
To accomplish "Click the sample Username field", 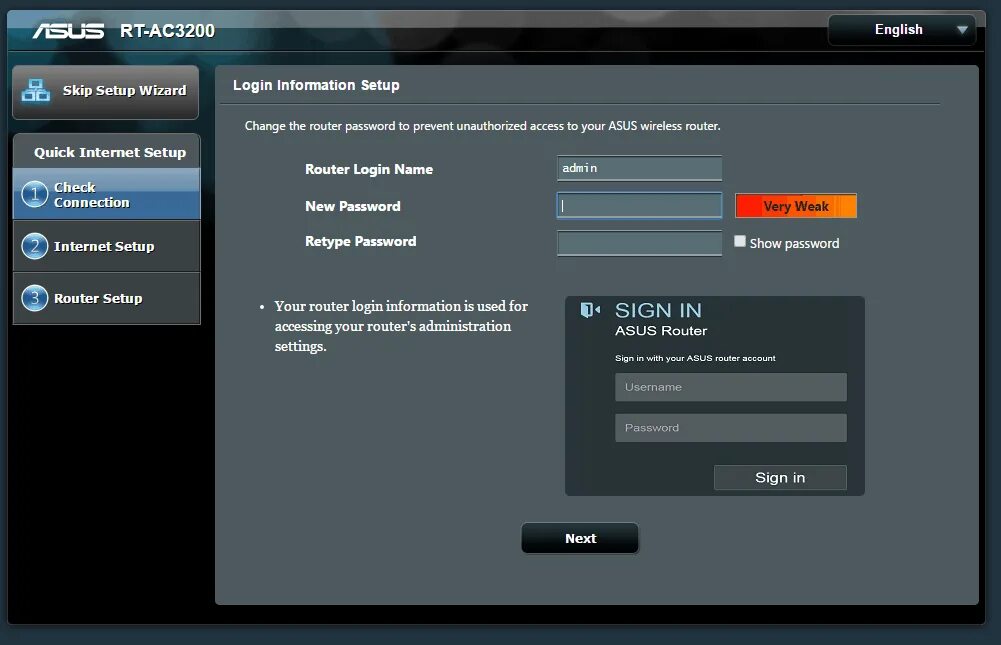I will pos(731,387).
